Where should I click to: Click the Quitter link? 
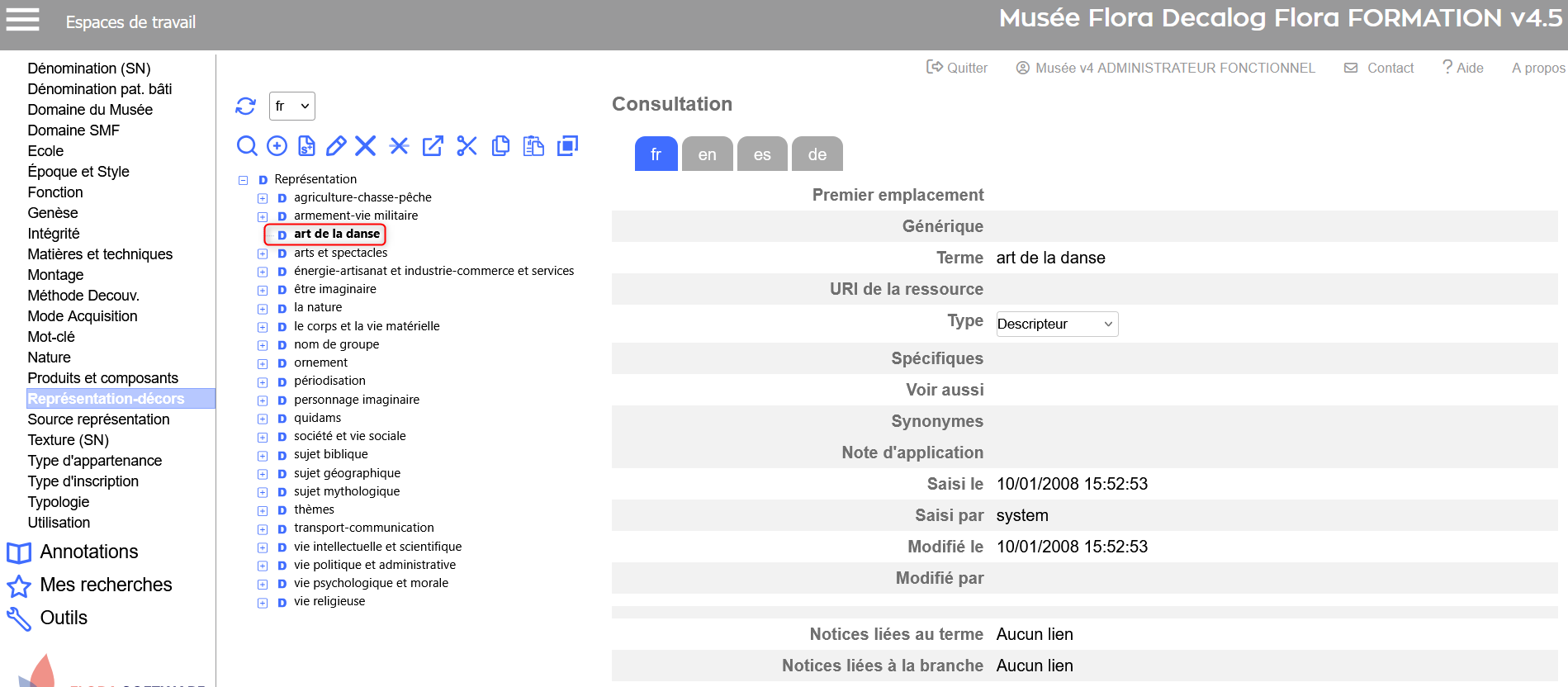957,68
